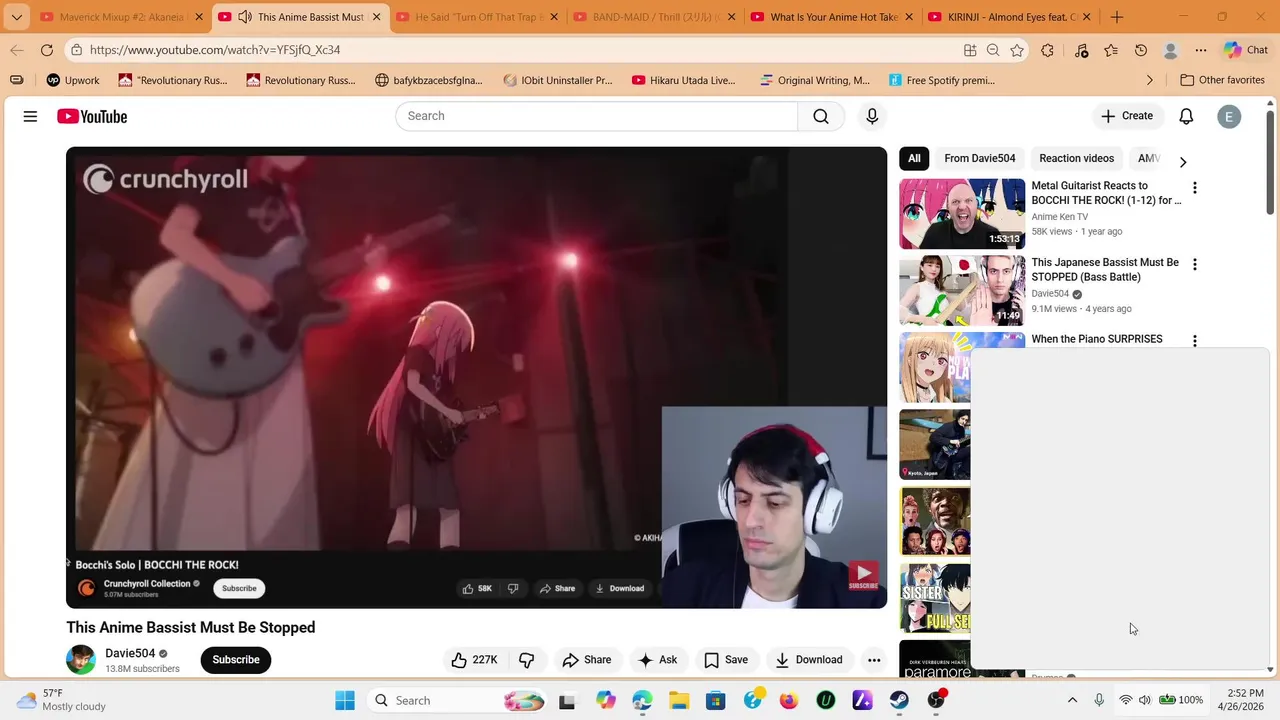
Task: Mute the current tab via speaker icon
Action: point(245,17)
